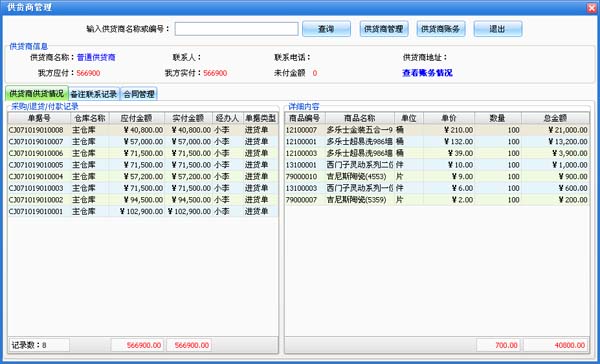Open 供货商管理 button in top bar
Screen dimensions: 600x364
[x=383, y=29]
